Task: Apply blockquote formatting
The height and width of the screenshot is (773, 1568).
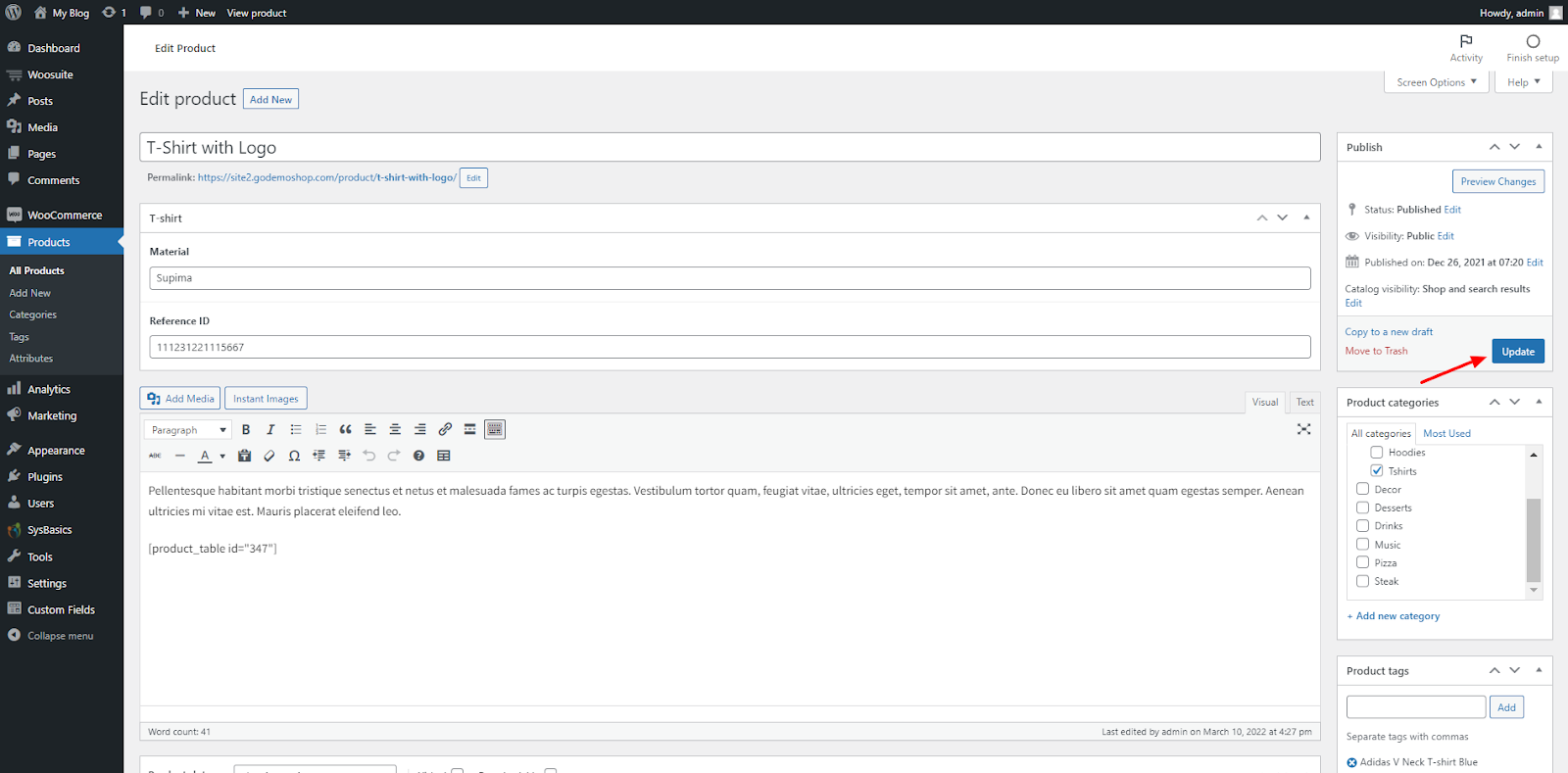Action: point(345,430)
